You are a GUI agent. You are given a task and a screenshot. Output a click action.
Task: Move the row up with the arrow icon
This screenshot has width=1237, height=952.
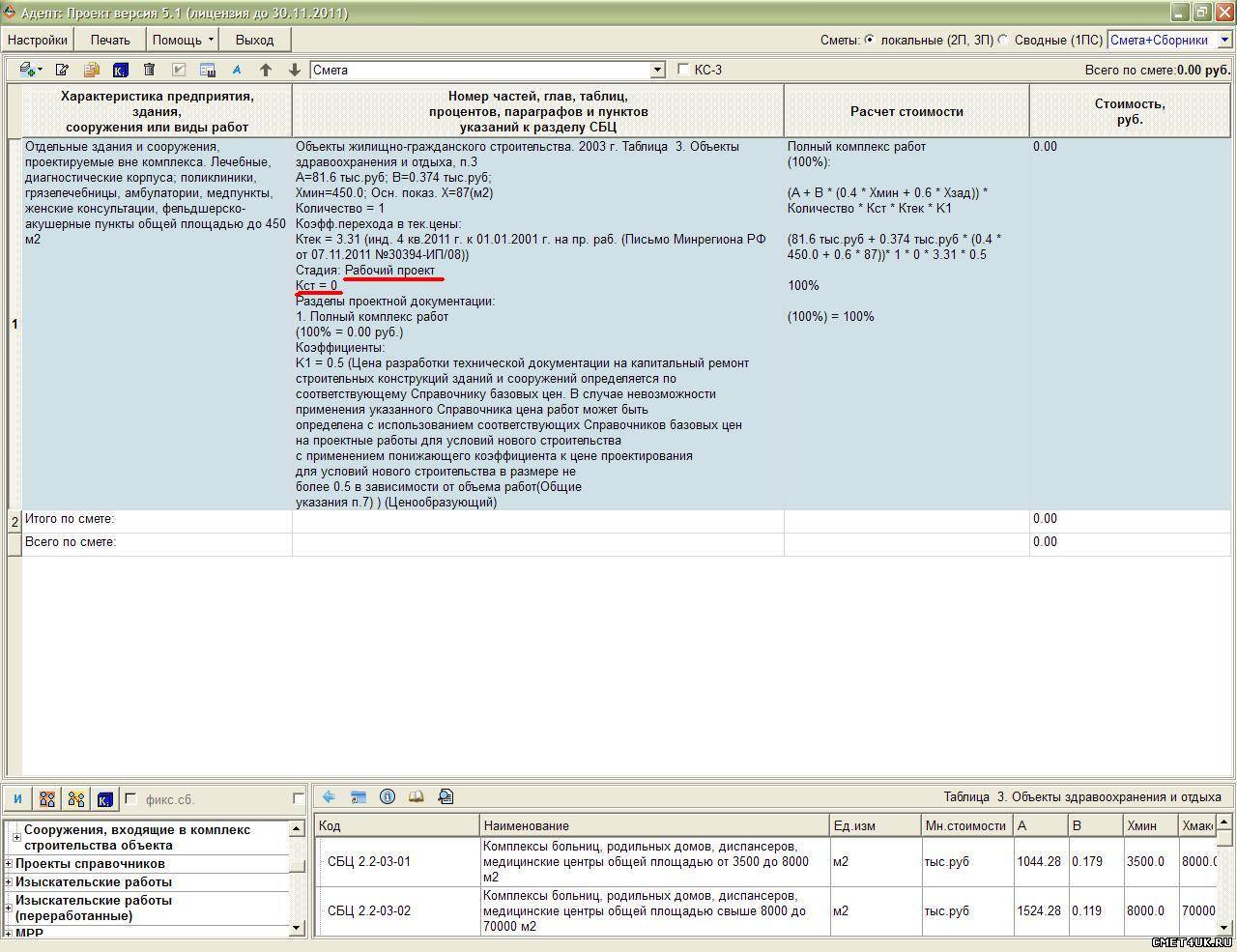[x=266, y=70]
